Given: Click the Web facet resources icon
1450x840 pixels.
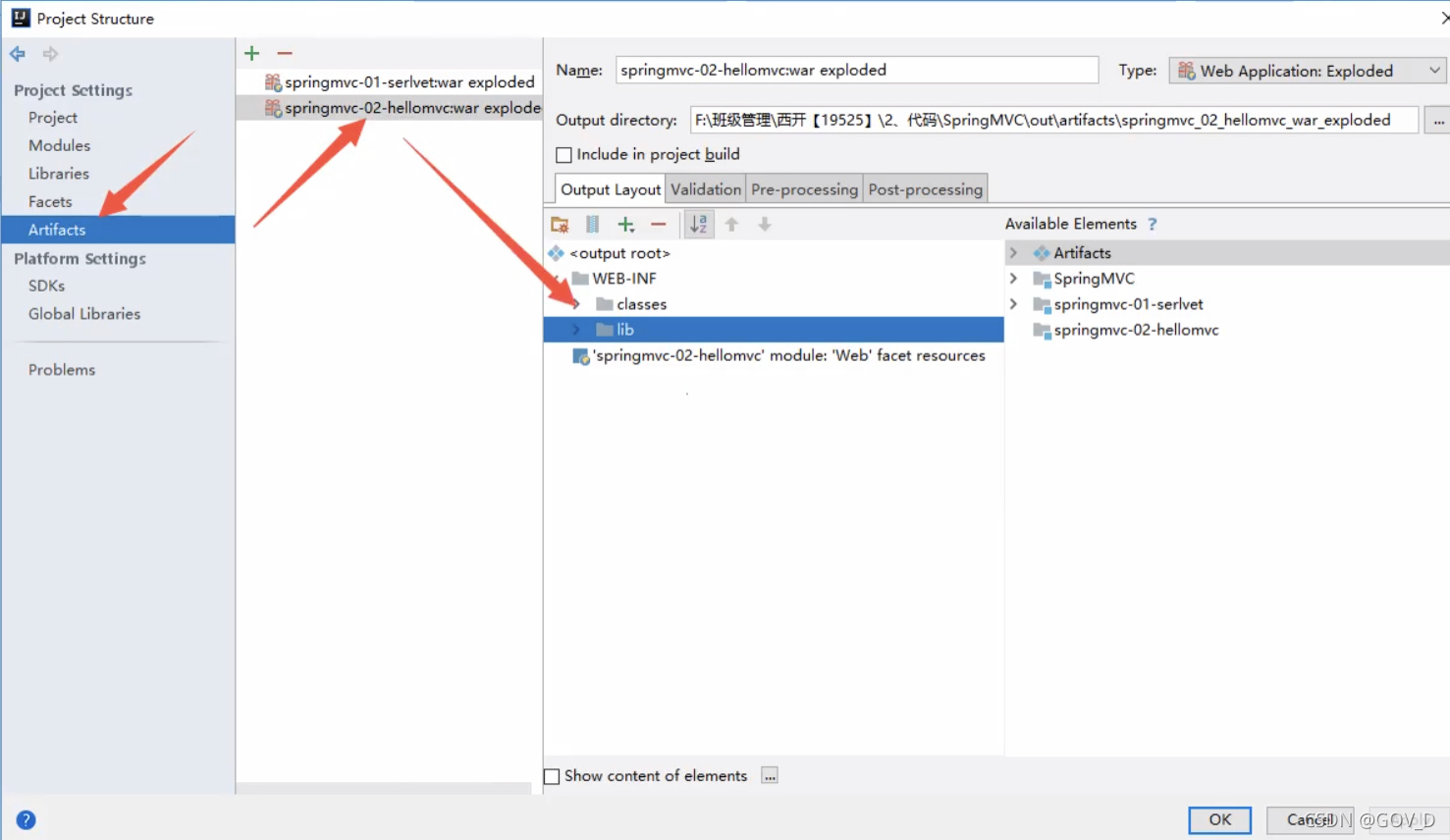Looking at the screenshot, I should 581,356.
